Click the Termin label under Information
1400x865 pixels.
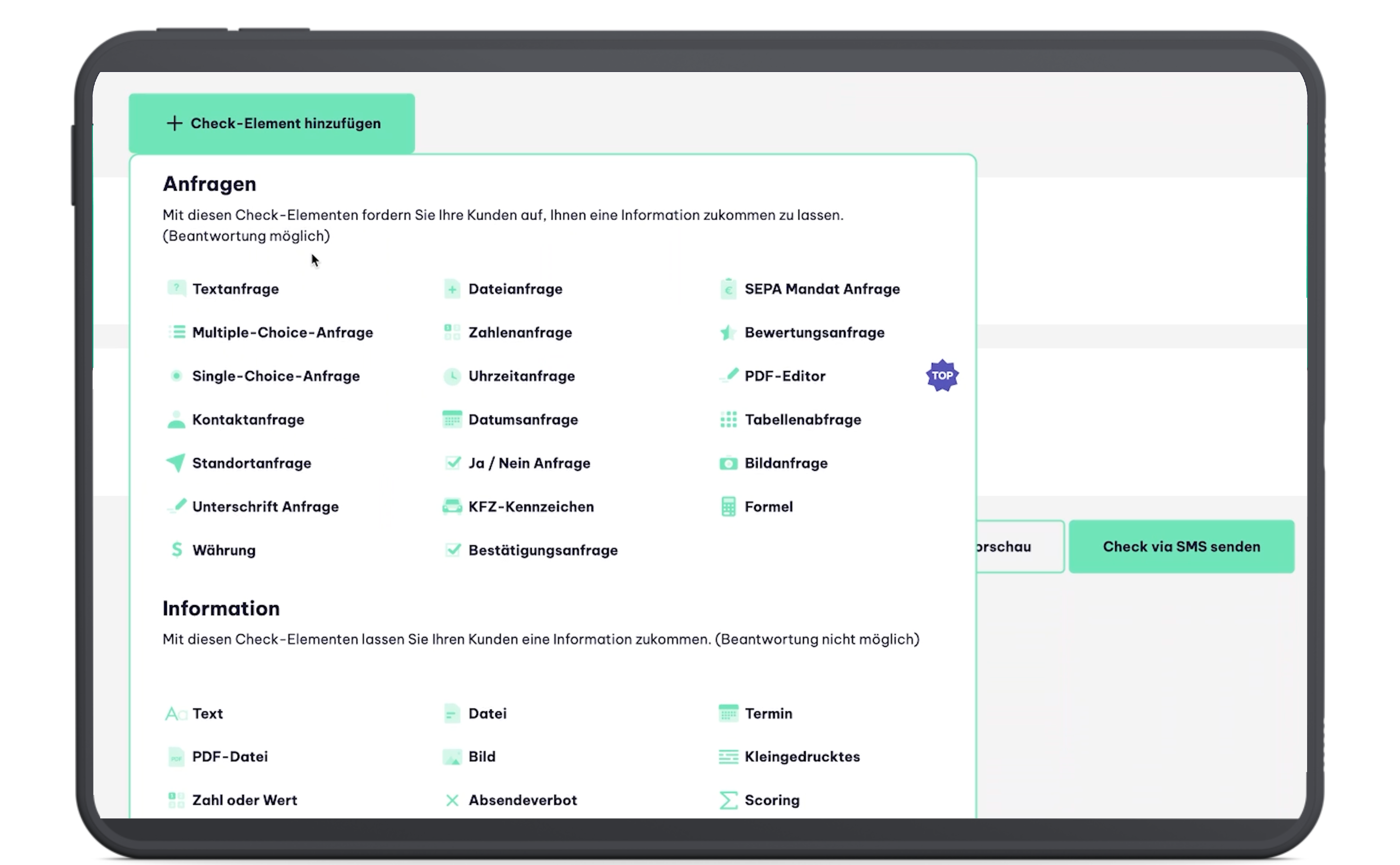pyautogui.click(x=768, y=713)
